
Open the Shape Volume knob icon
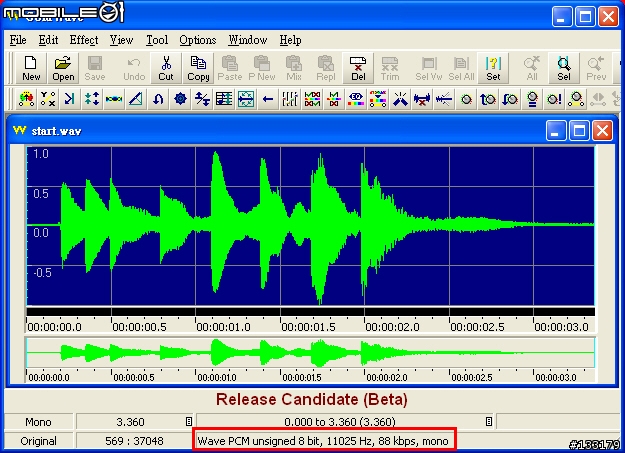pos(576,99)
